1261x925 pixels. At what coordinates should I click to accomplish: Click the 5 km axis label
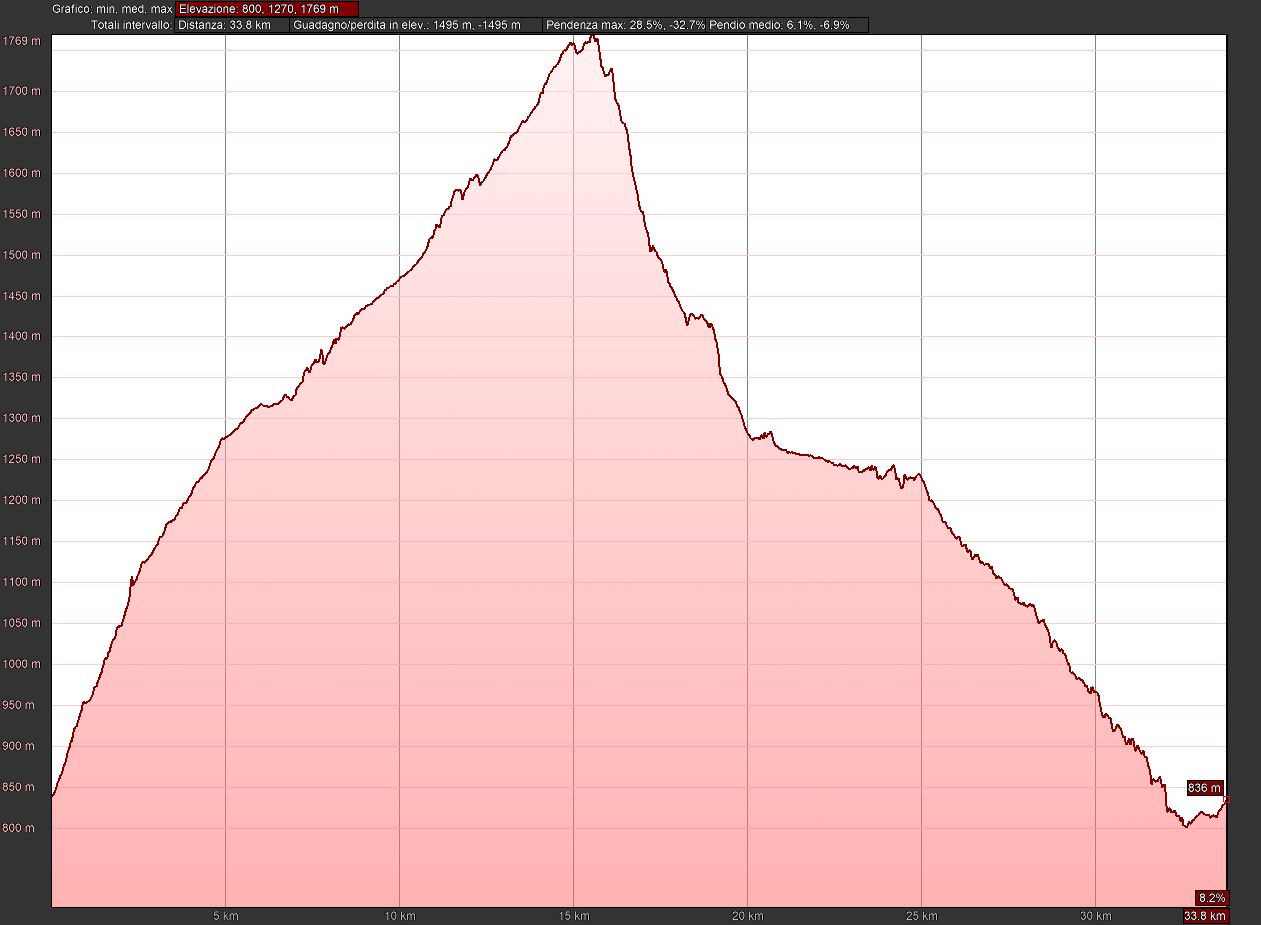tap(226, 916)
